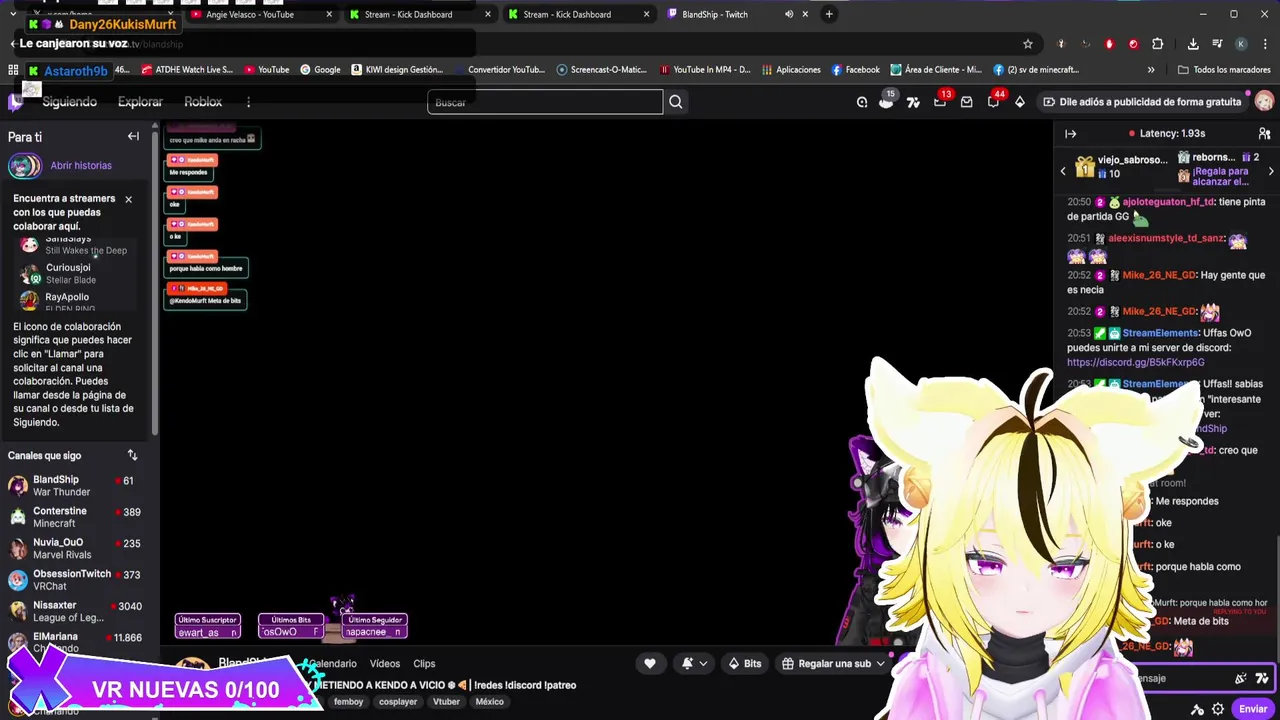Dismiss the collaboration tip card
The height and width of the screenshot is (720, 1280).
[128, 199]
